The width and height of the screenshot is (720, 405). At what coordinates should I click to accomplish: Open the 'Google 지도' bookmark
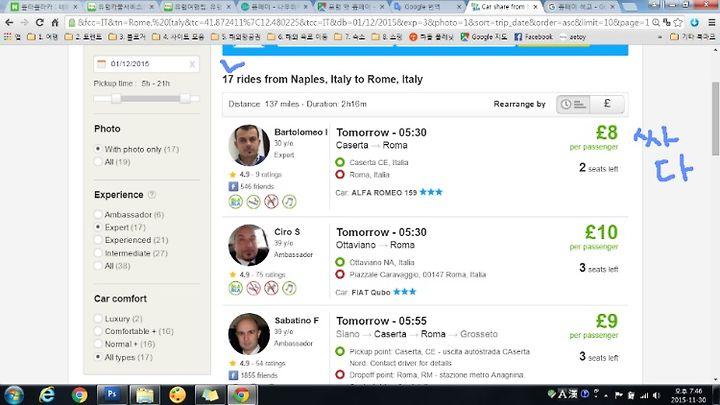484,37
